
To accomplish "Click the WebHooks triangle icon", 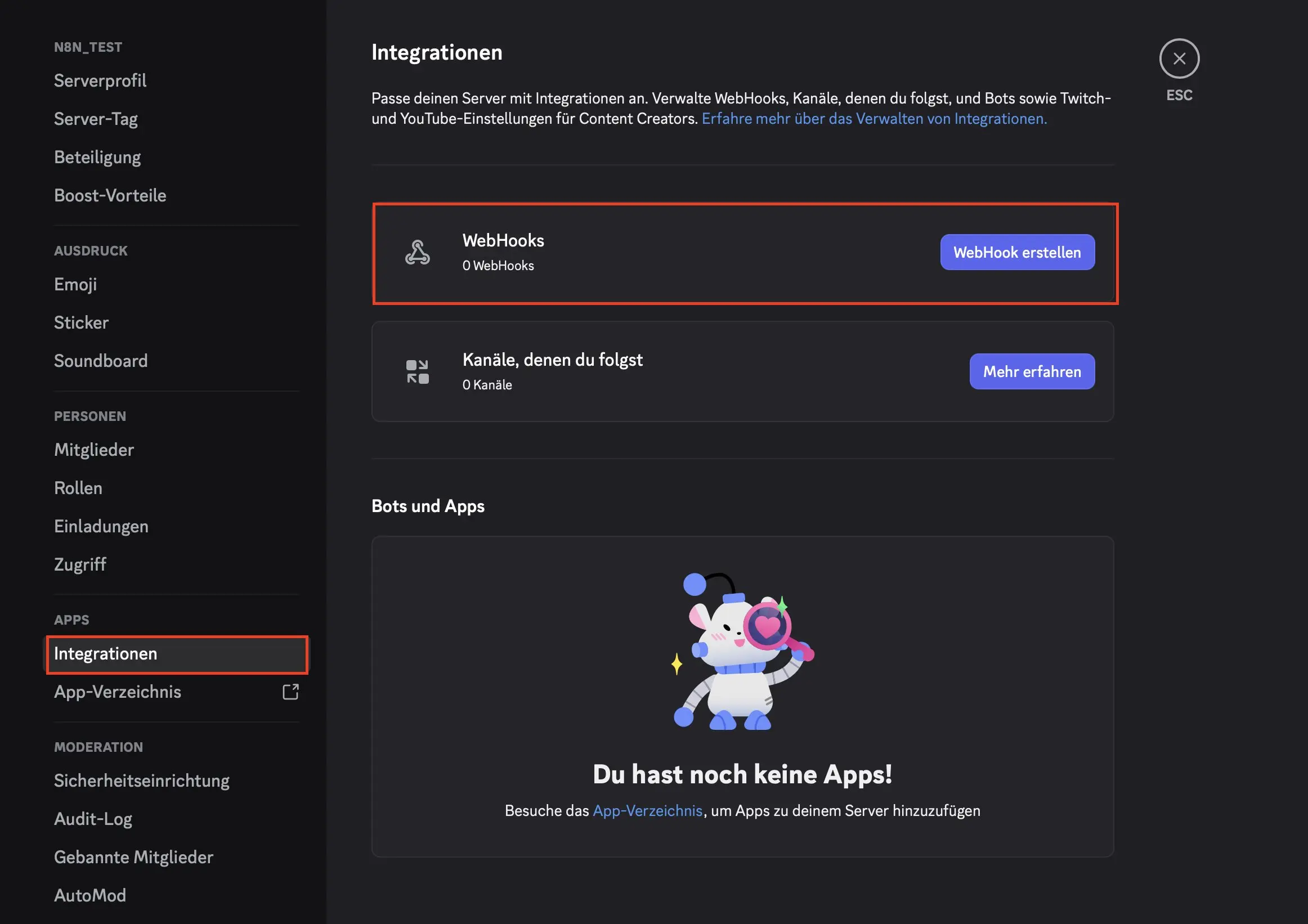I will tap(419, 252).
